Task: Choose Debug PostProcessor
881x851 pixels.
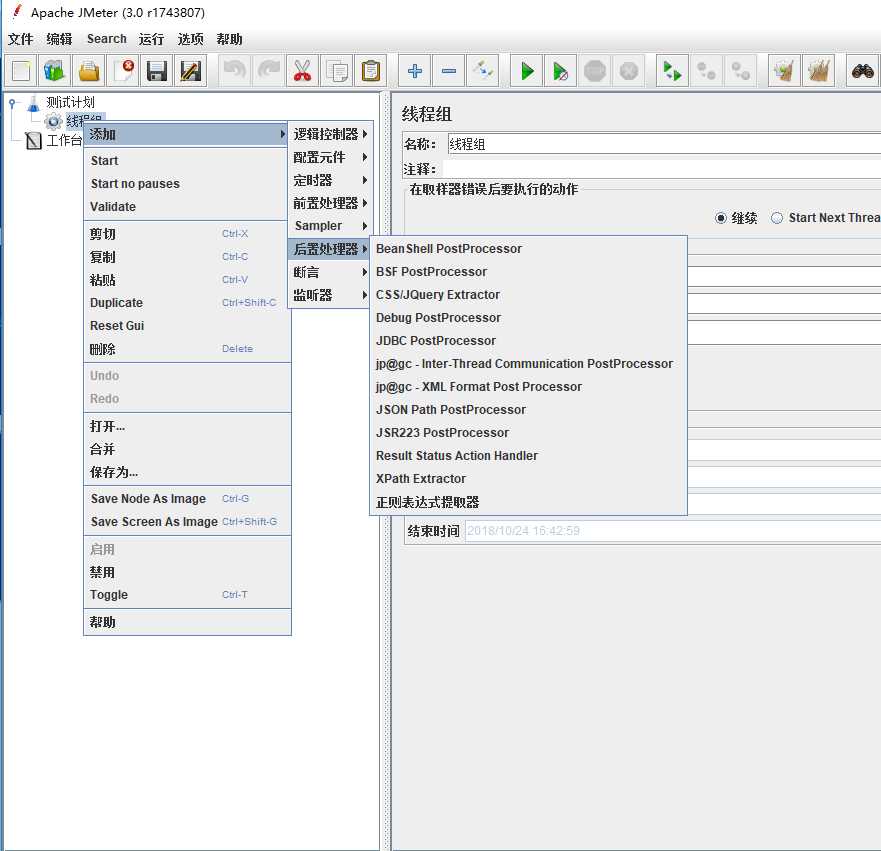Action: click(x=528, y=317)
